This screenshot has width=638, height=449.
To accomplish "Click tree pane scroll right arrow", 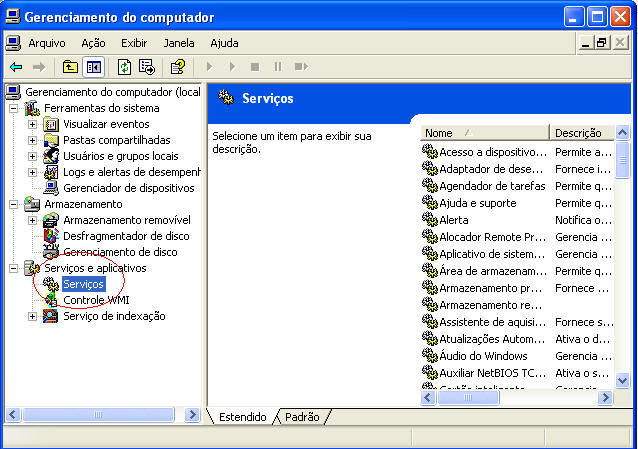I will point(192,415).
